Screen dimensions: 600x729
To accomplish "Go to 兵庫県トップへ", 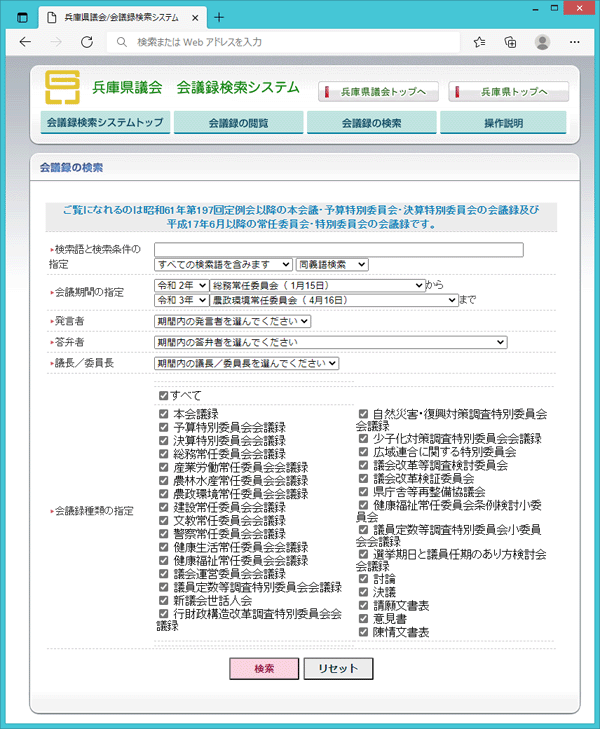I will (x=508, y=92).
